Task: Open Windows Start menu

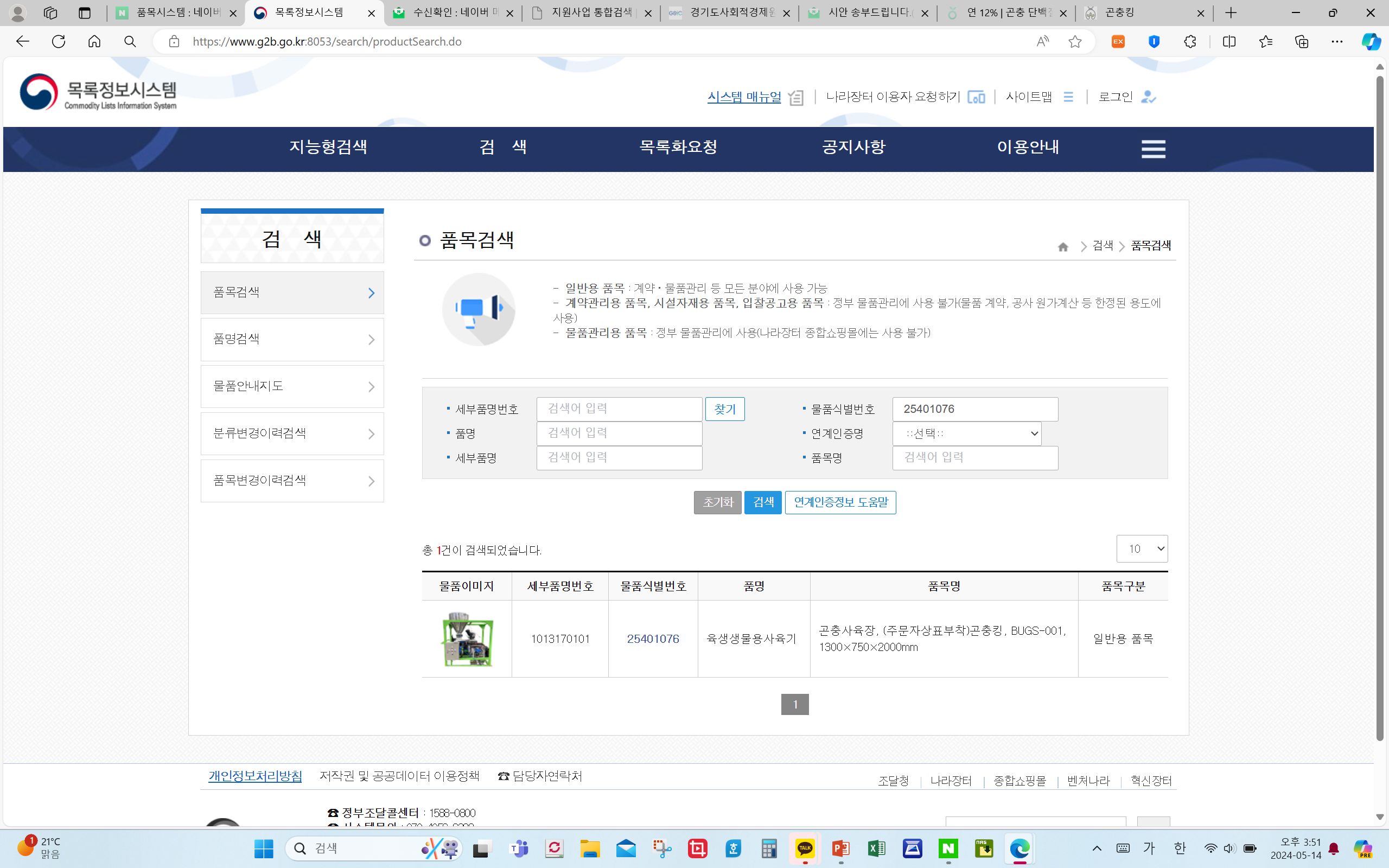Action: (264, 848)
